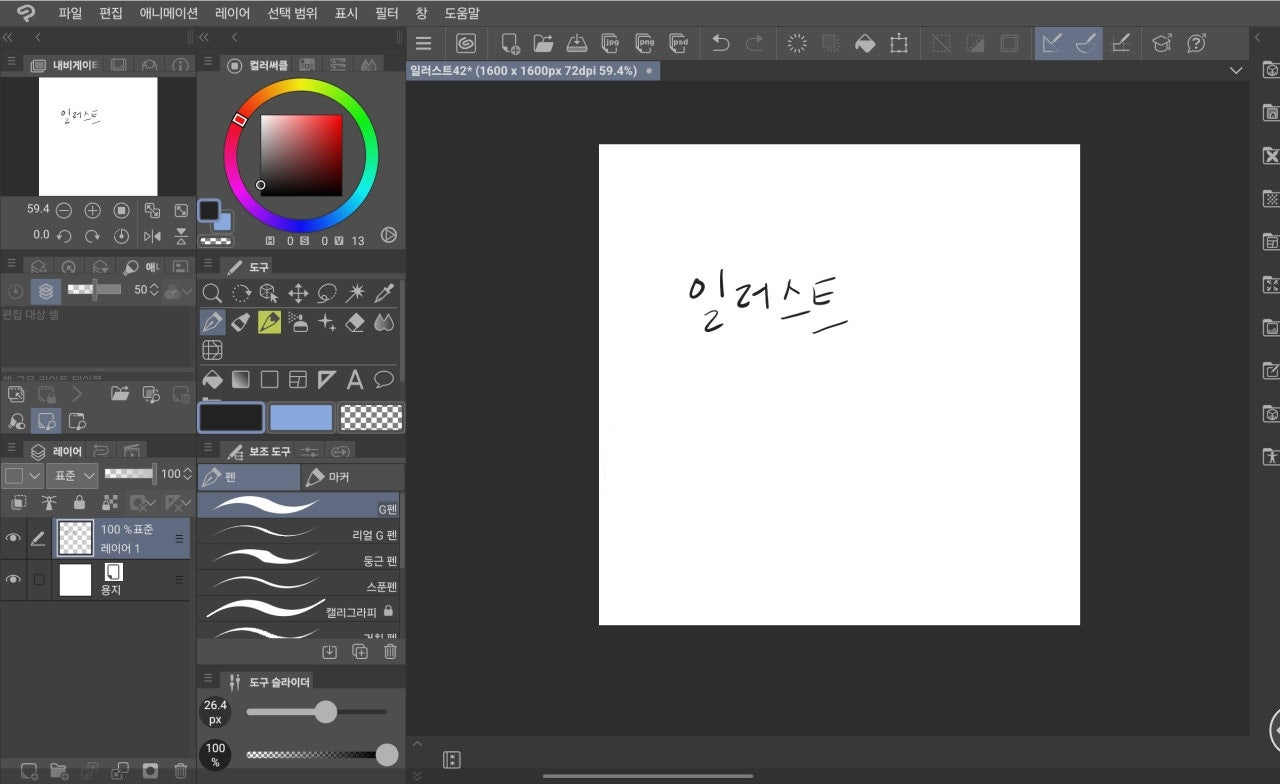
Task: Click the Delete layer trash icon
Action: tap(180, 771)
